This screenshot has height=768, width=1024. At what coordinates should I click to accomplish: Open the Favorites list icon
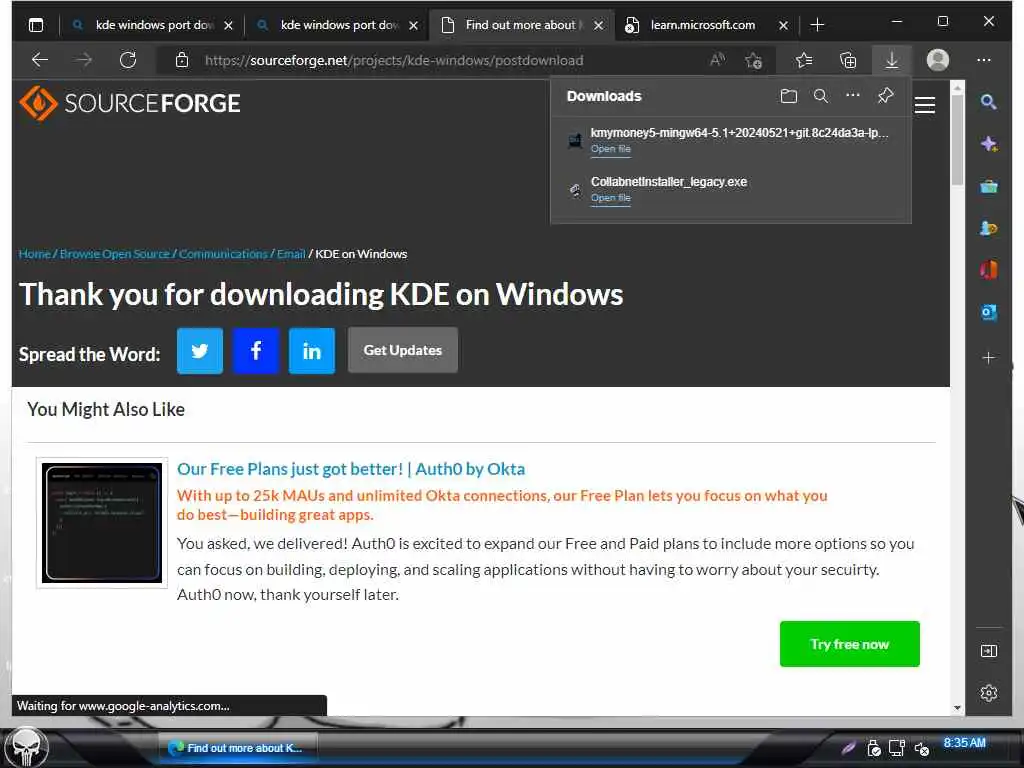tap(804, 60)
